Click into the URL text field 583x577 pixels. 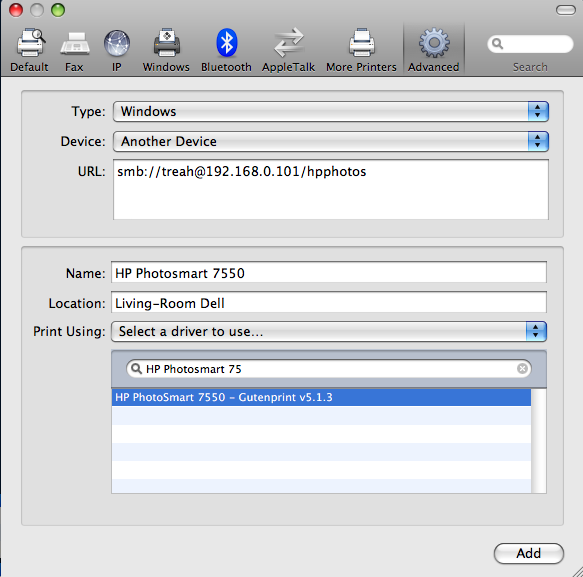331,189
